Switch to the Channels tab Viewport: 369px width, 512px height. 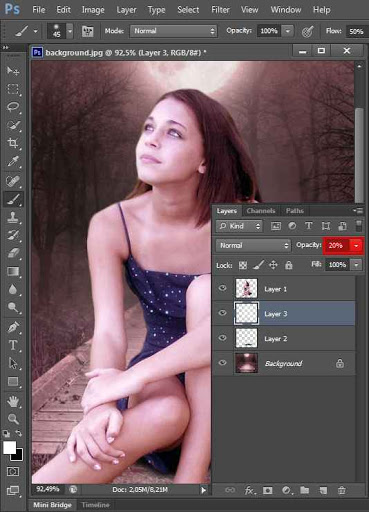click(261, 211)
